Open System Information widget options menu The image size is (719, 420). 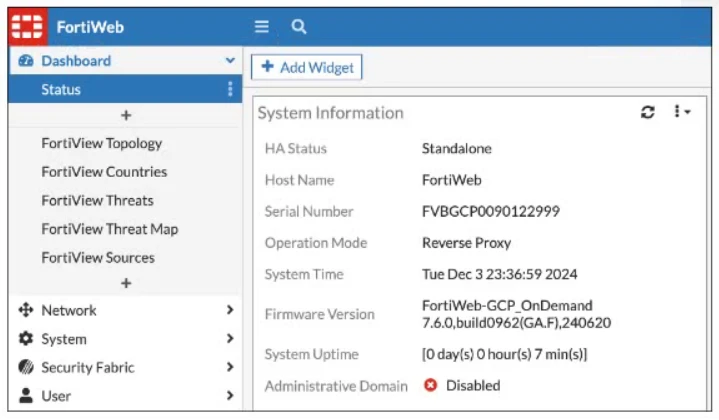tap(682, 113)
